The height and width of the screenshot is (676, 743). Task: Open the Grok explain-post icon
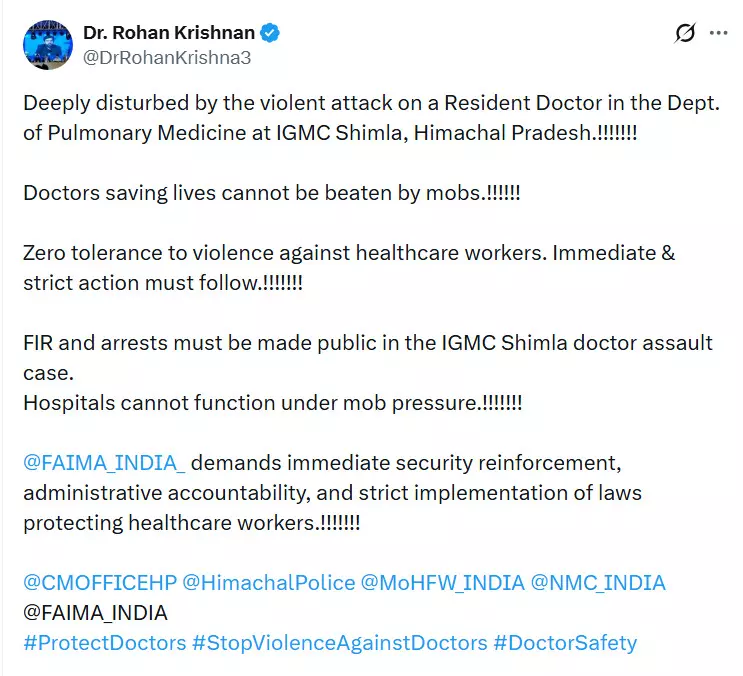685,34
